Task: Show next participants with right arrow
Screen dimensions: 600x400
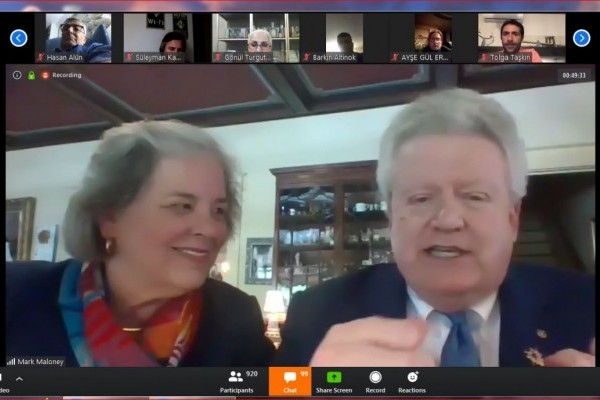Action: pos(581,38)
